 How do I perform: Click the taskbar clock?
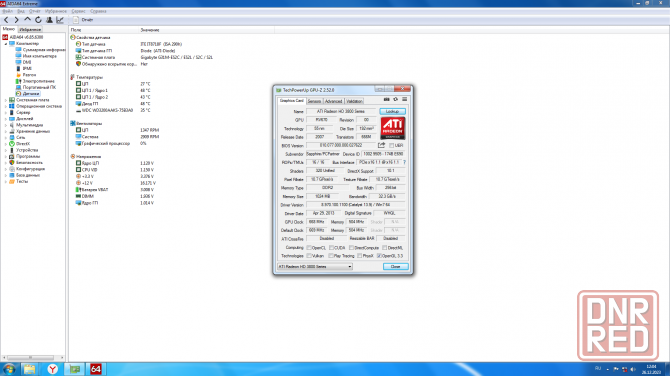[x=651, y=369]
